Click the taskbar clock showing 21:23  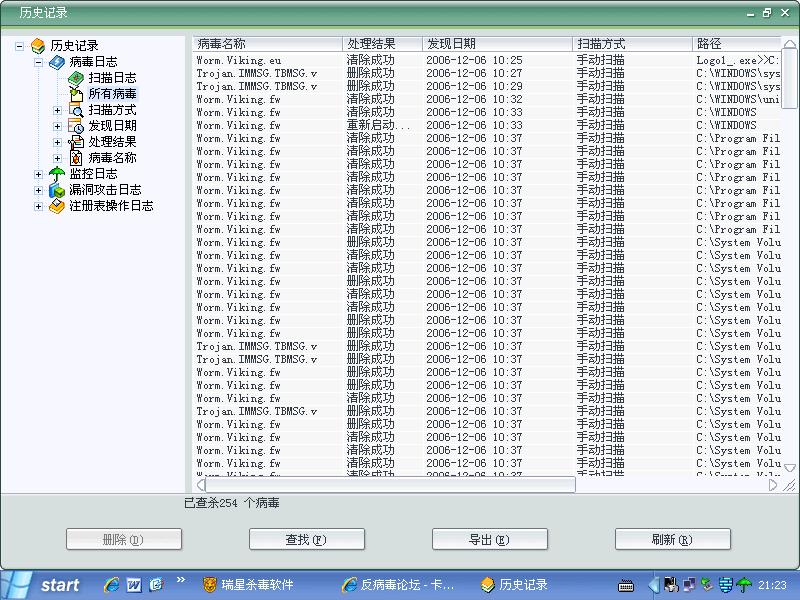point(772,585)
